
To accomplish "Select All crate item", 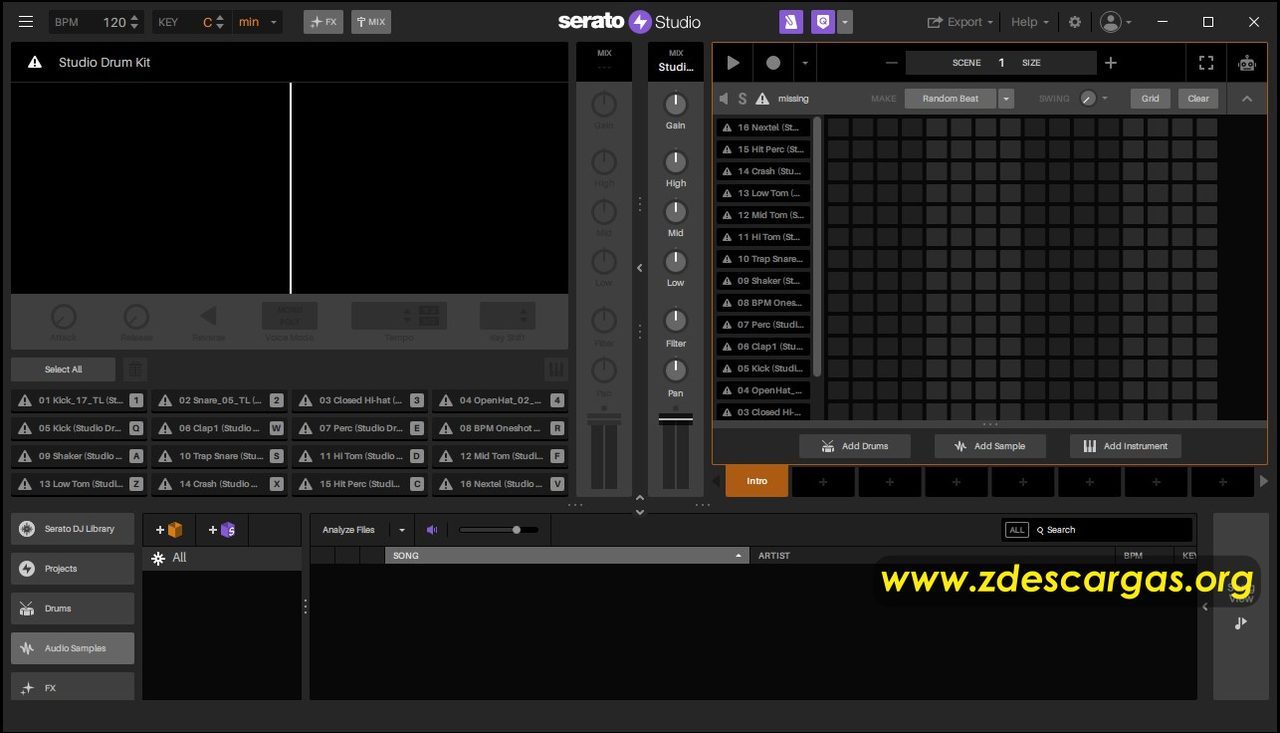I will pos(222,558).
